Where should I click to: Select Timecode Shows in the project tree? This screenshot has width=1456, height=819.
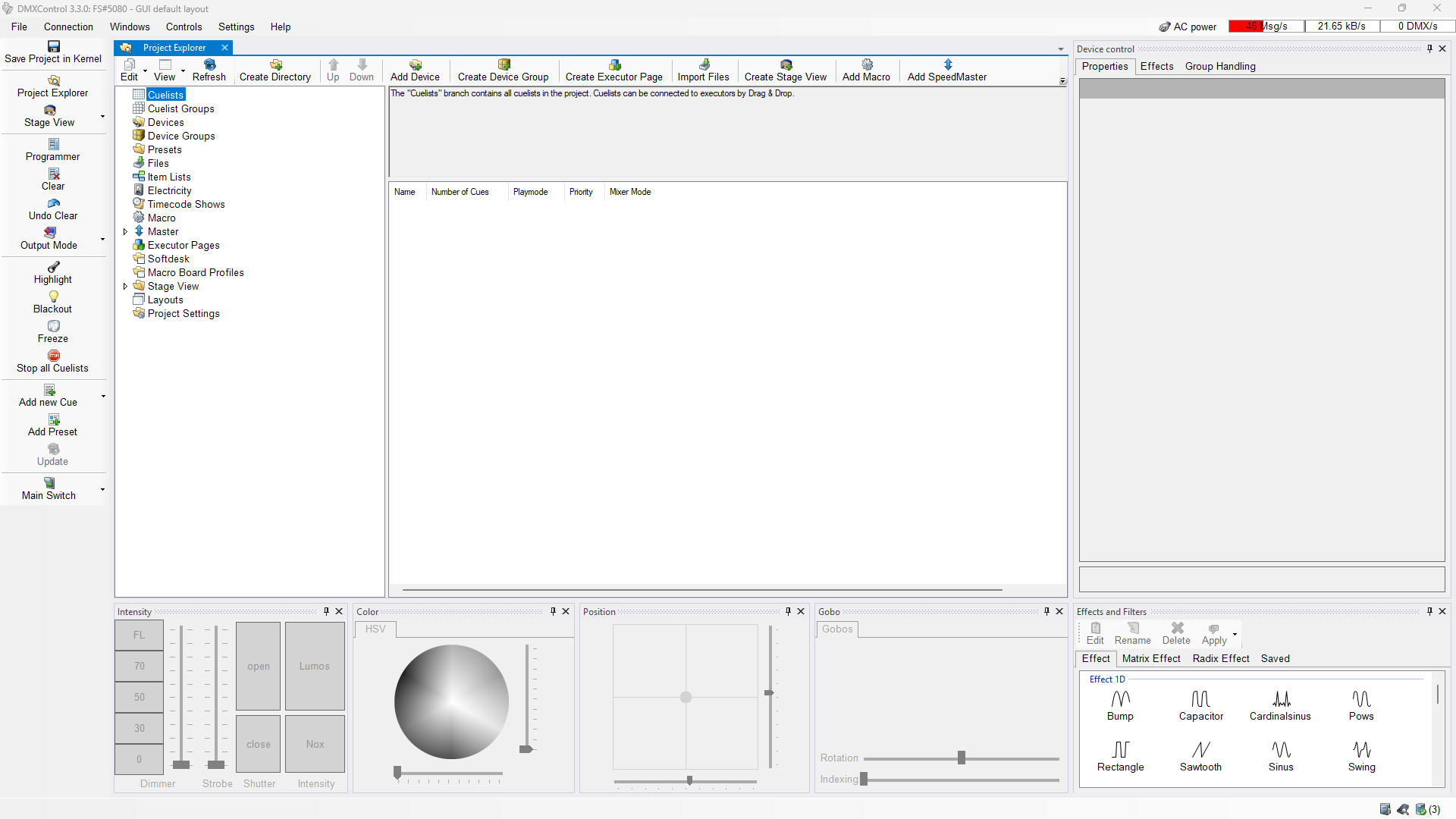(186, 204)
